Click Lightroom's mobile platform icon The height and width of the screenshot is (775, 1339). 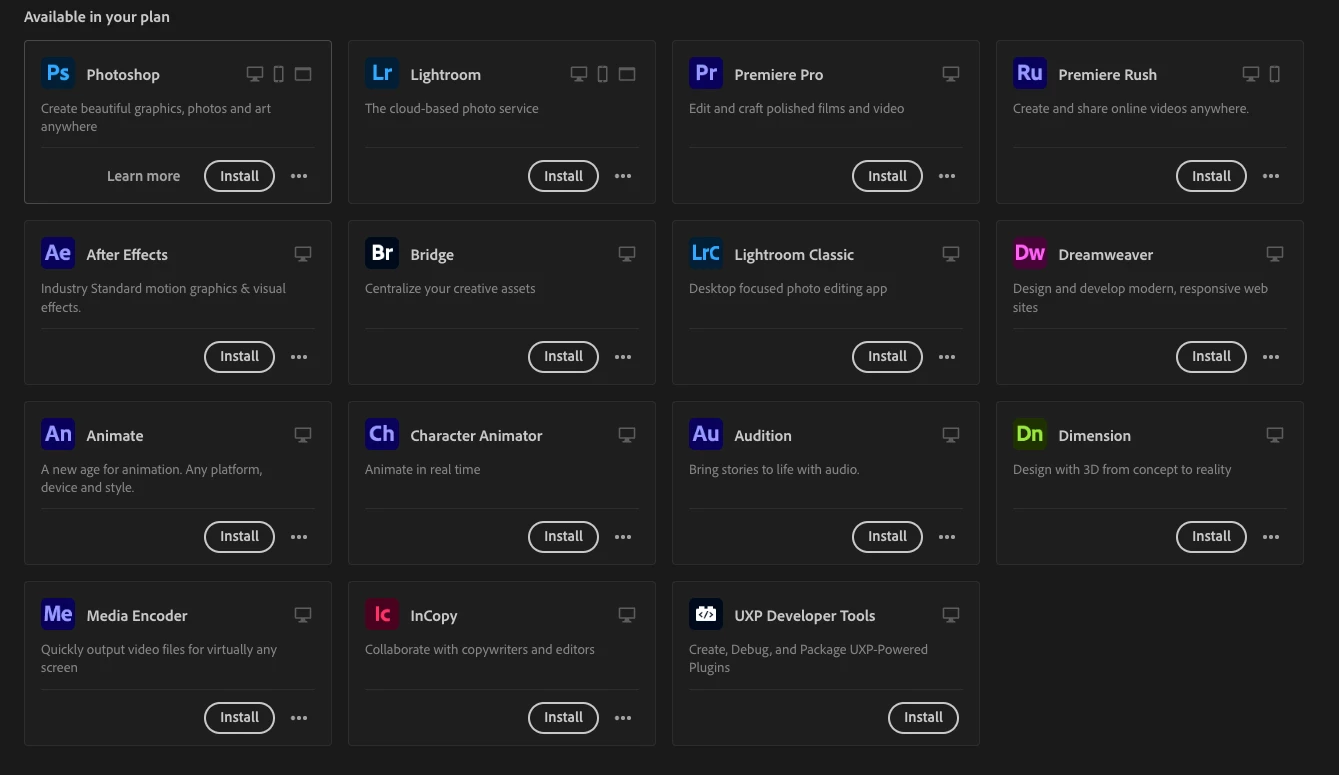point(603,74)
